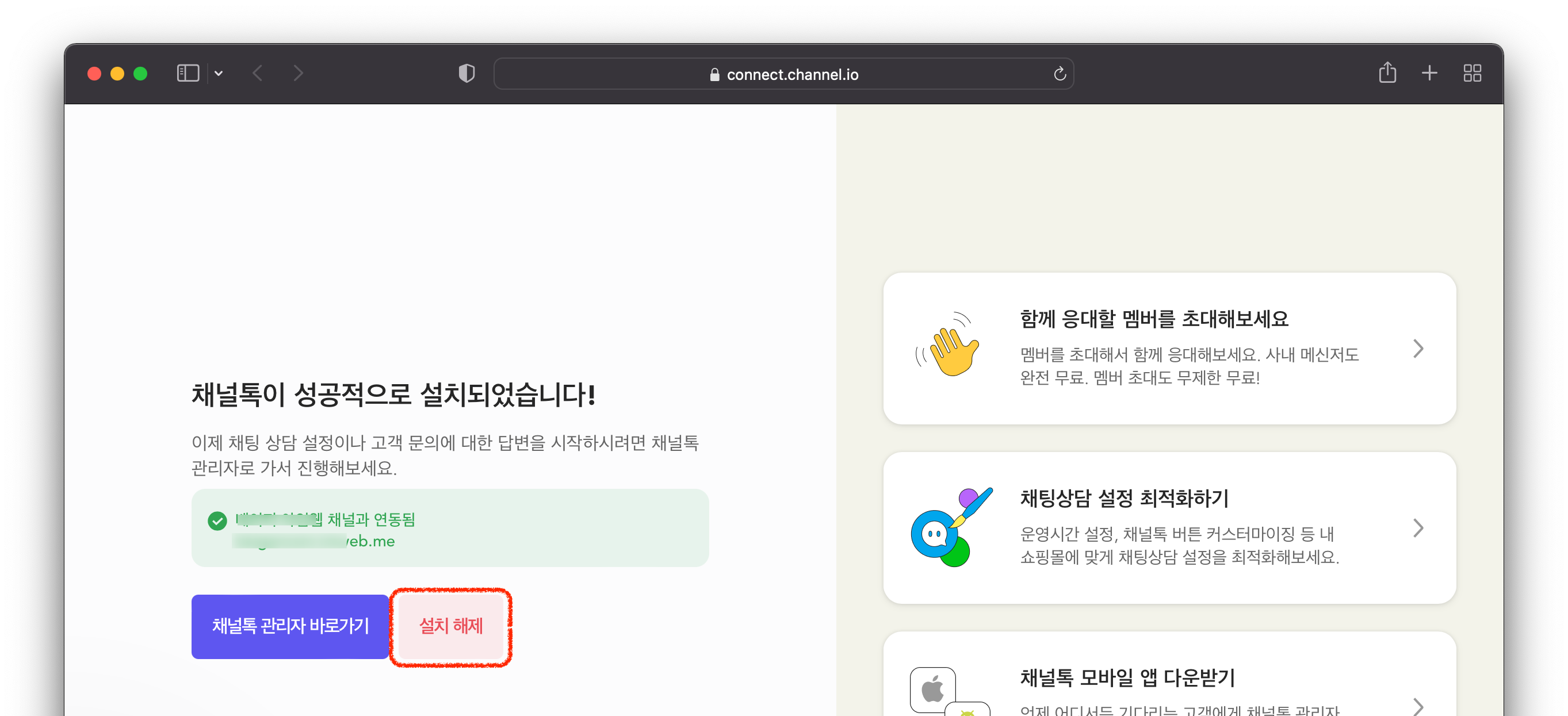Toggle the Safari sidebar

click(188, 74)
